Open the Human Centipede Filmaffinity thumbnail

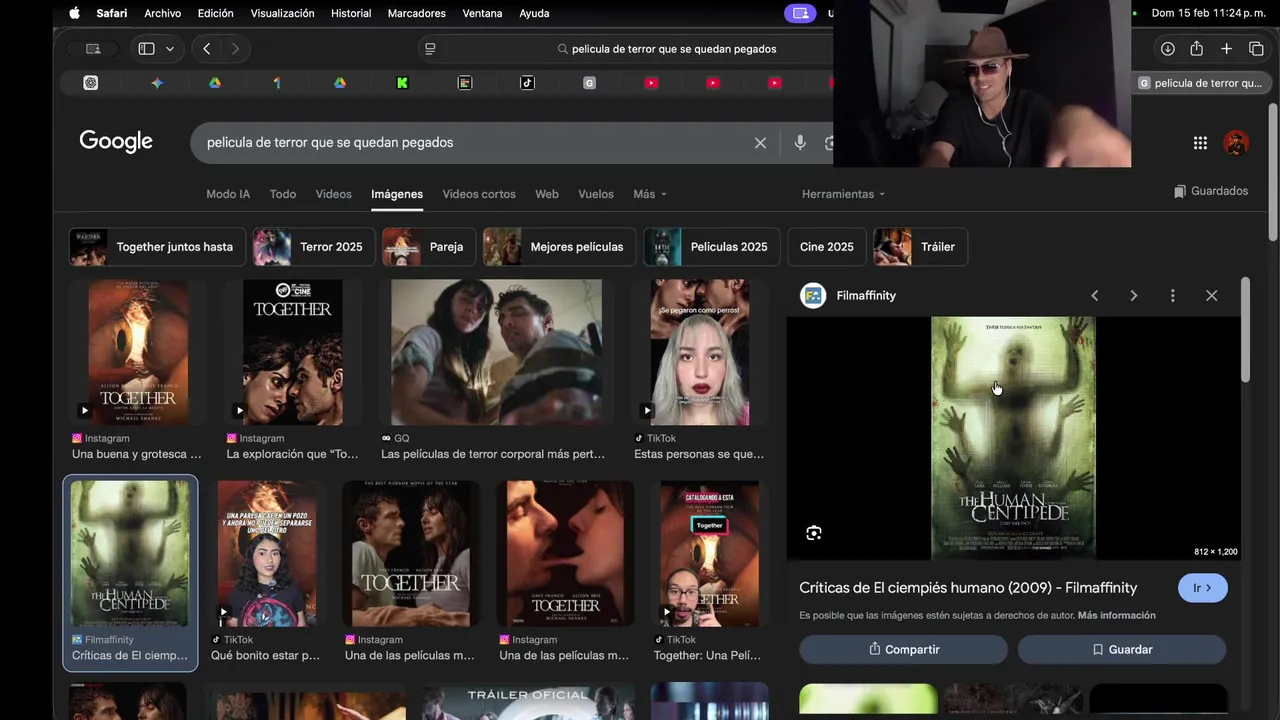tap(130, 554)
